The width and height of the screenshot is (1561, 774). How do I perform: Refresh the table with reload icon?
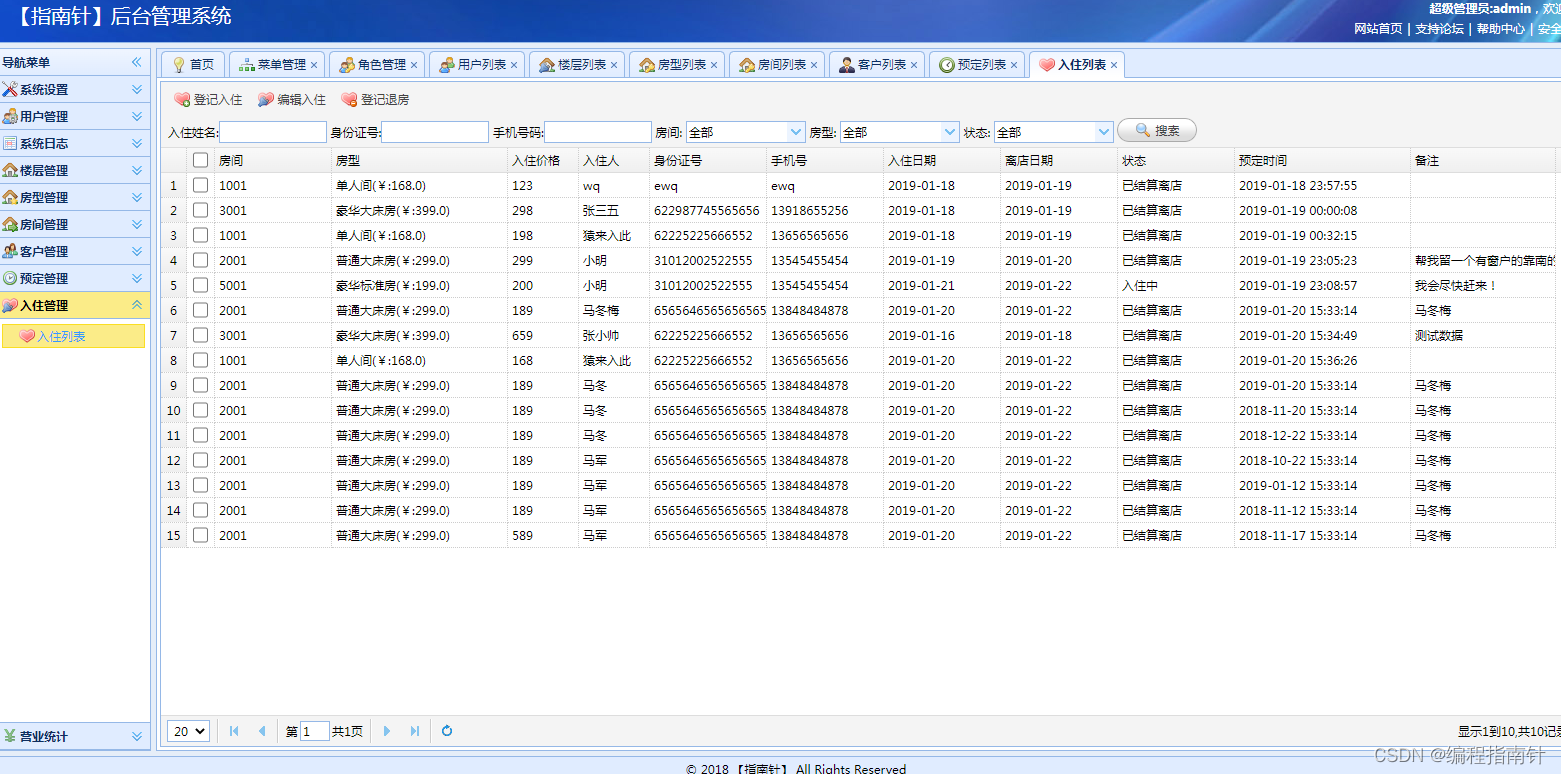pos(447,731)
